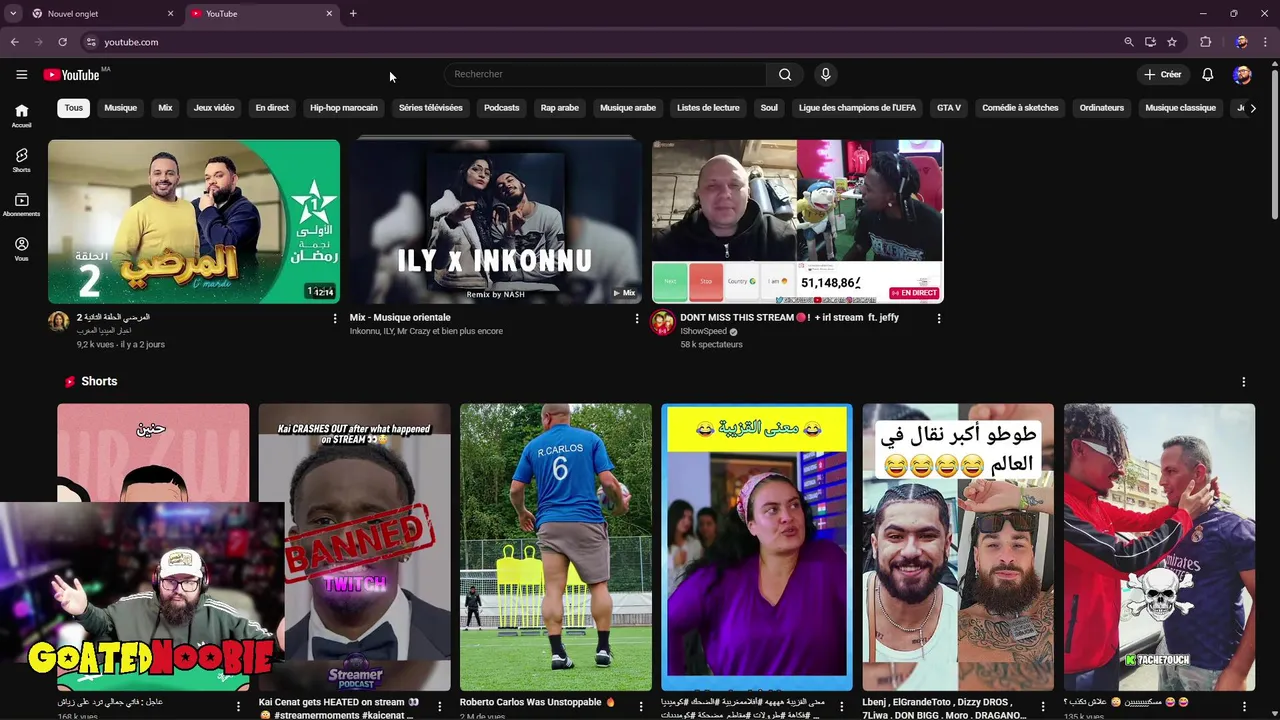Open the tab search dropdown arrow

(13, 14)
